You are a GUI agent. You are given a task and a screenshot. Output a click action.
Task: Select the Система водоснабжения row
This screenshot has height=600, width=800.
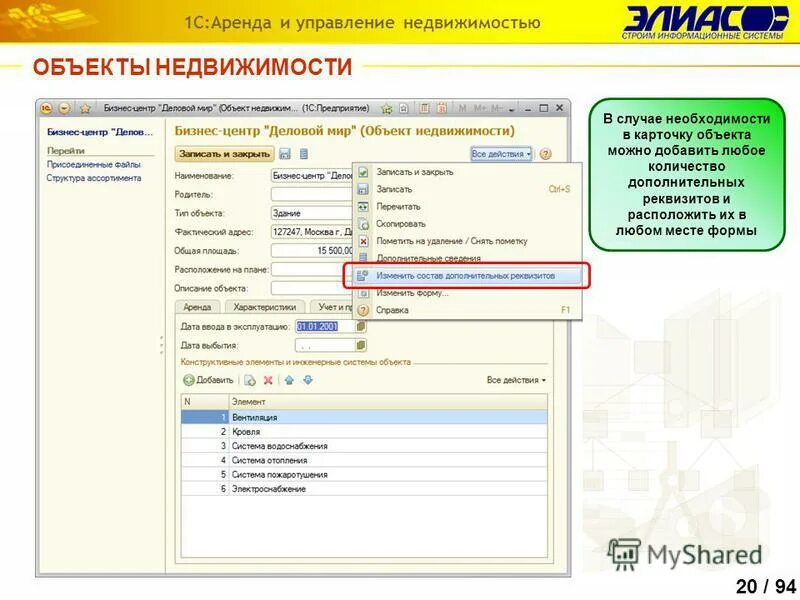coord(364,446)
